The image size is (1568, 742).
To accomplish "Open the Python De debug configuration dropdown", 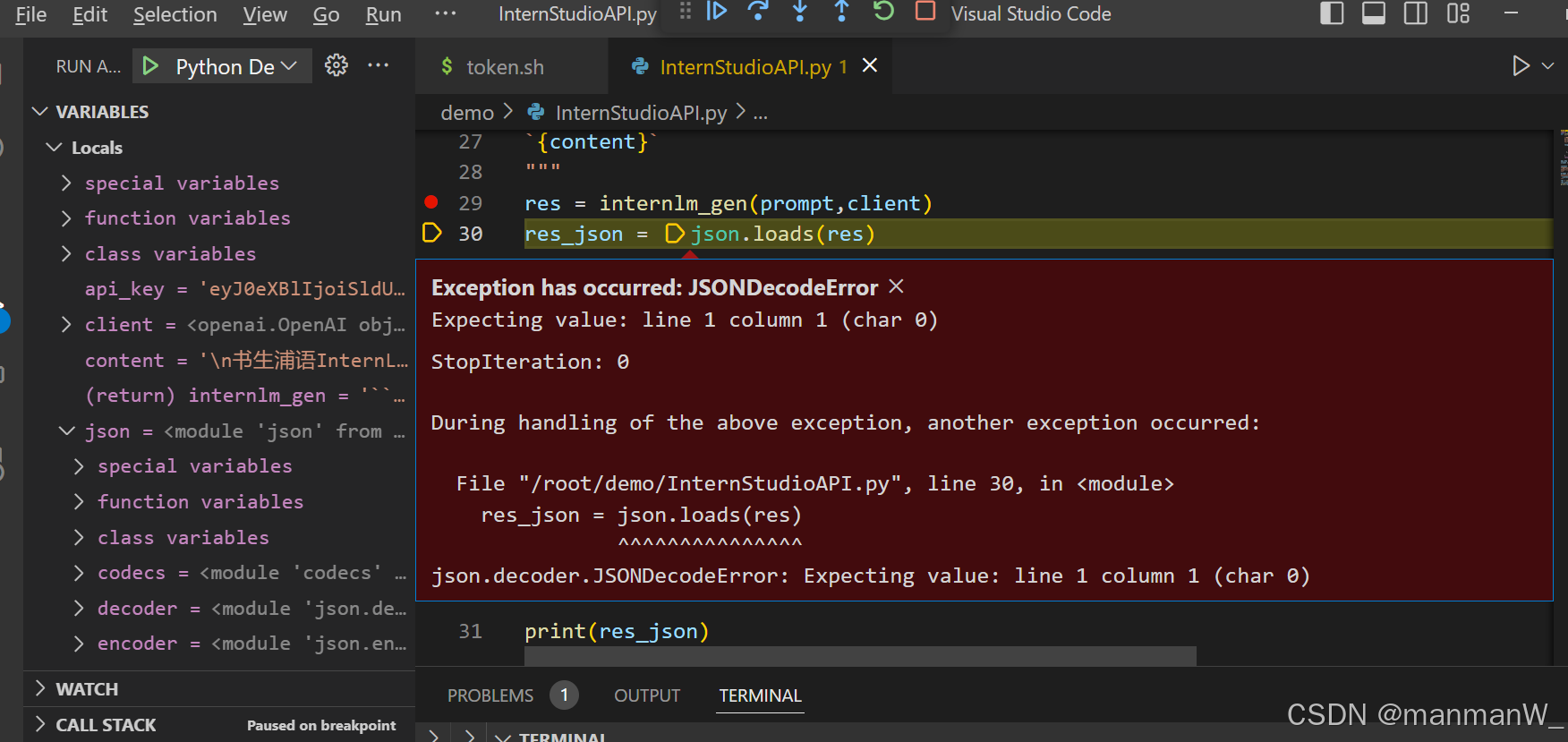I will 236,66.
